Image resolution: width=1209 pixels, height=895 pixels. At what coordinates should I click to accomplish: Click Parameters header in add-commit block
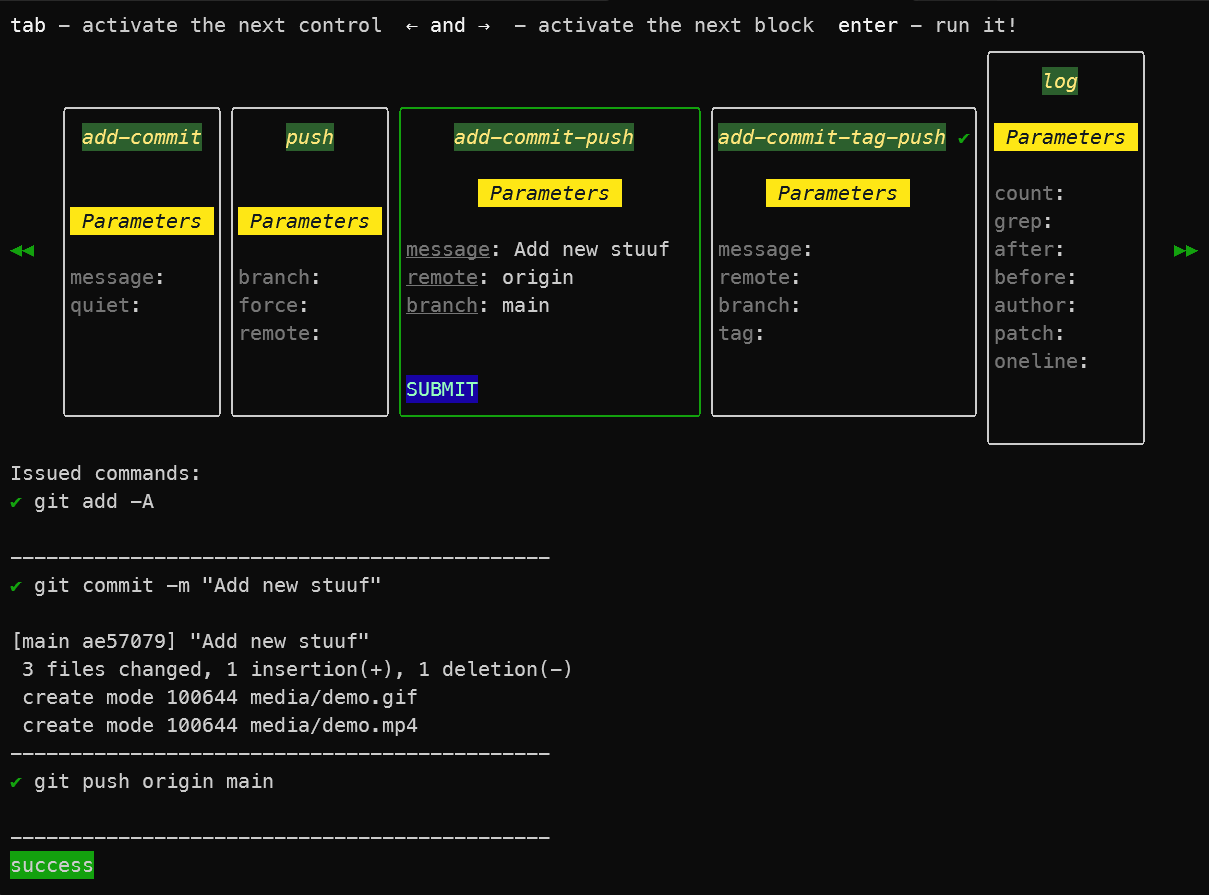[x=142, y=221]
